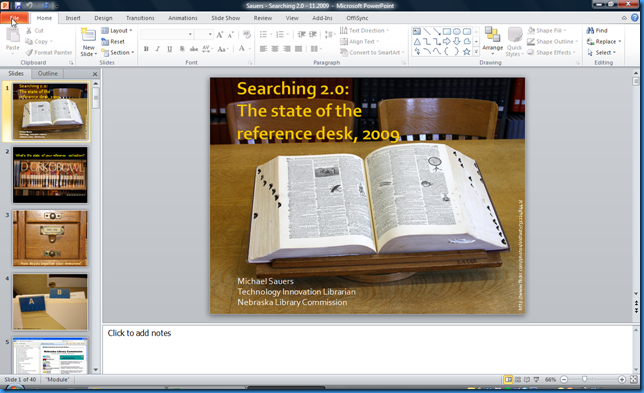Click Convert to SmartArt

click(x=373, y=53)
